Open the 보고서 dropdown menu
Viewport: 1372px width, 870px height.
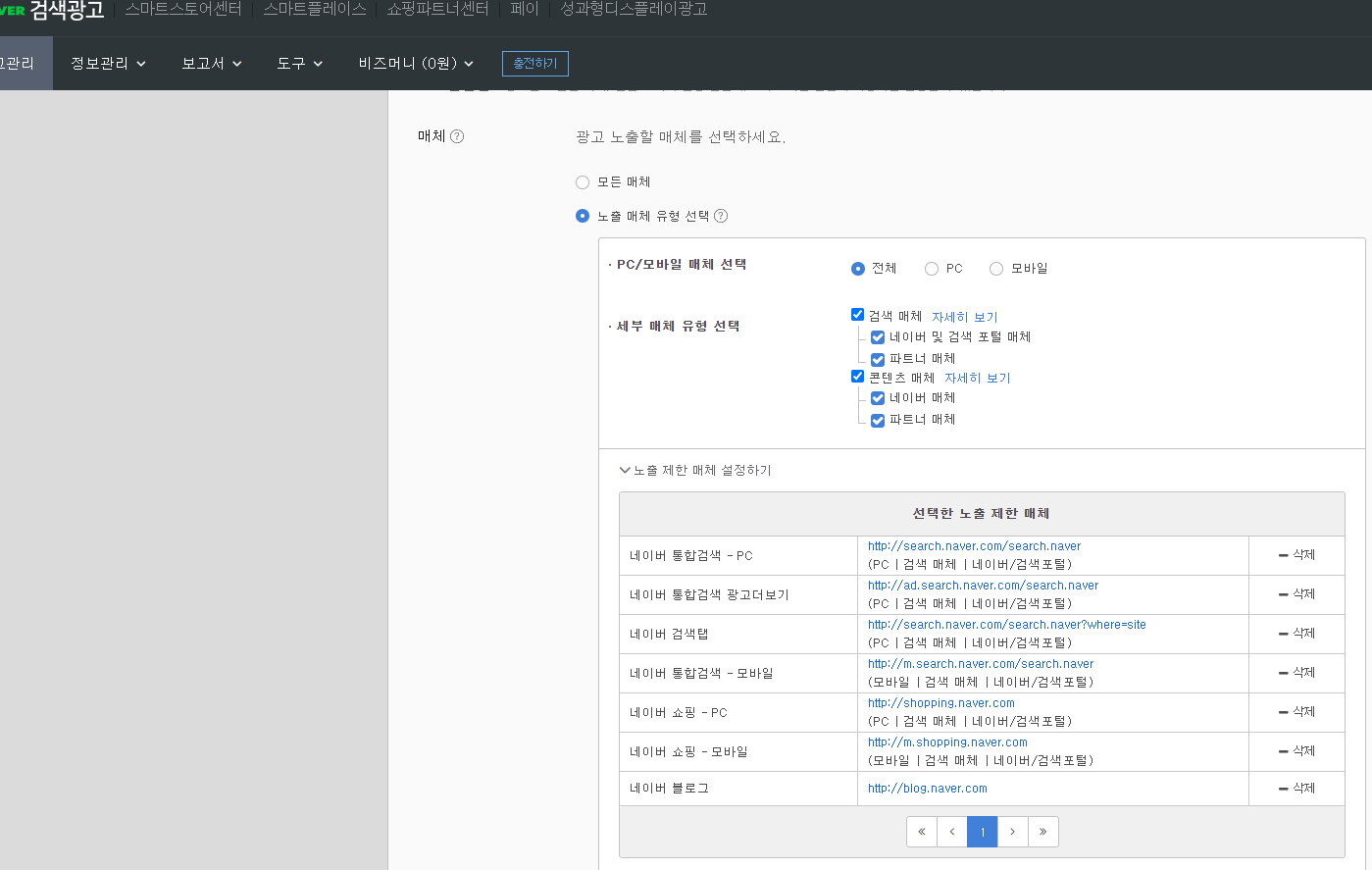[x=211, y=64]
